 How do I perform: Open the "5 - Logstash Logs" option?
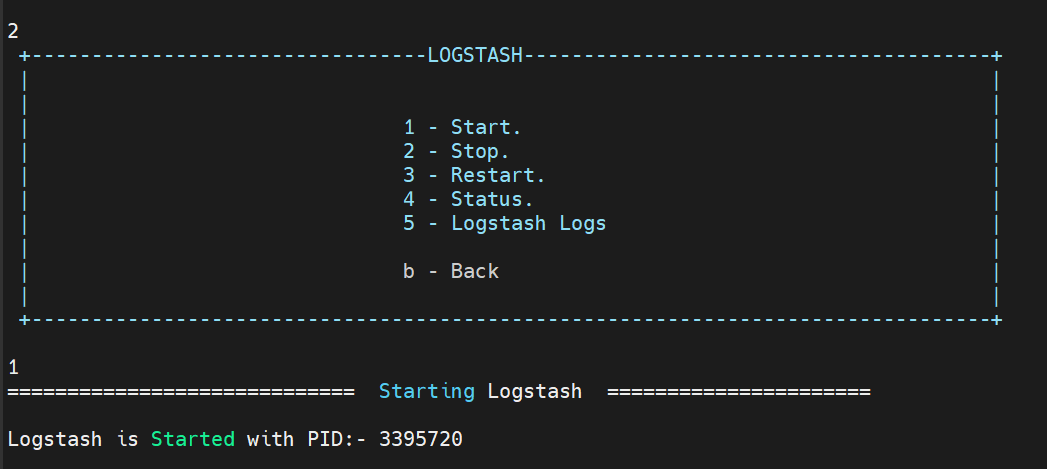pyautogui.click(x=504, y=223)
